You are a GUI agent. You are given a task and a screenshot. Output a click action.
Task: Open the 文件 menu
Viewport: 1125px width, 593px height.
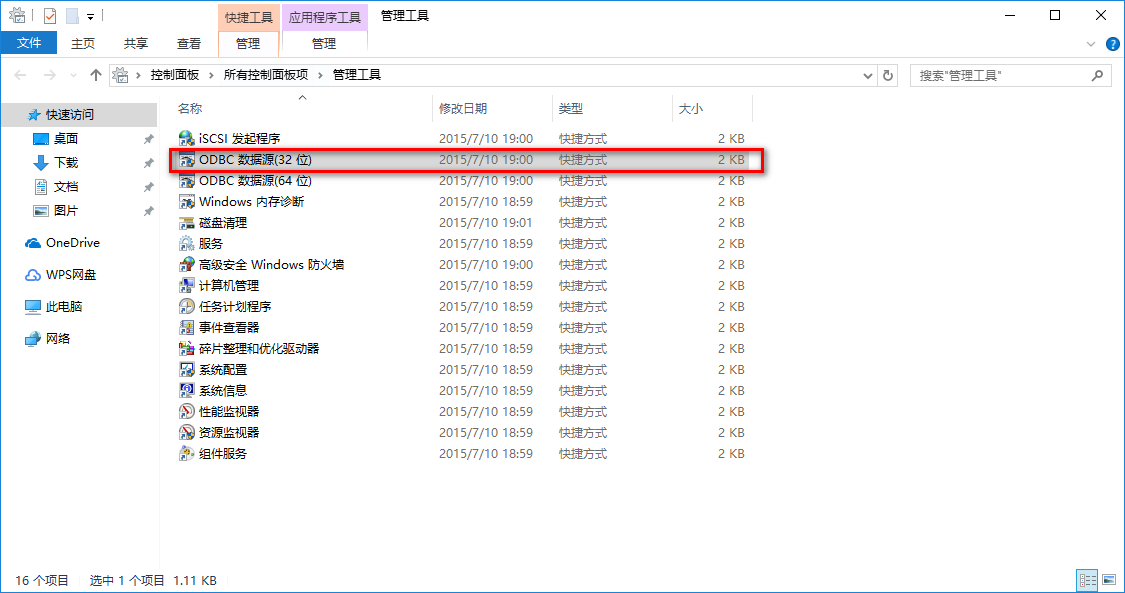pos(29,43)
